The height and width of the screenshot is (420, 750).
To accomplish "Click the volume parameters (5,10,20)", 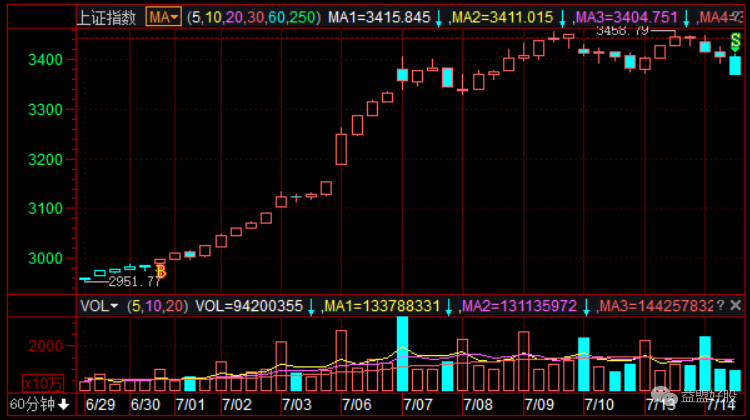I will (157, 305).
